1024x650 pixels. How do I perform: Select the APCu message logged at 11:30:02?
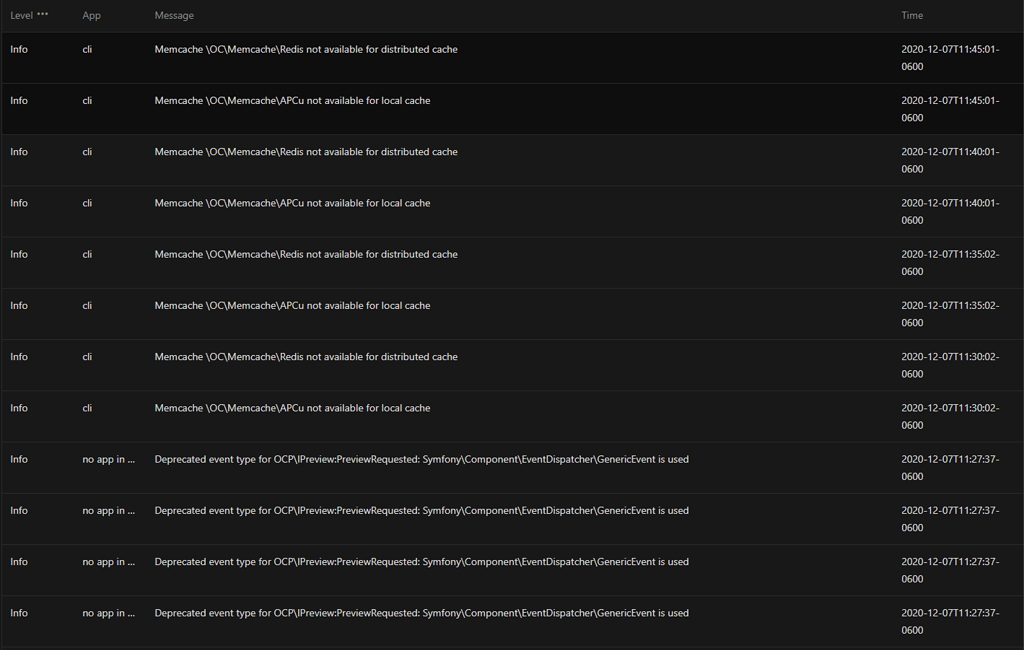292,408
